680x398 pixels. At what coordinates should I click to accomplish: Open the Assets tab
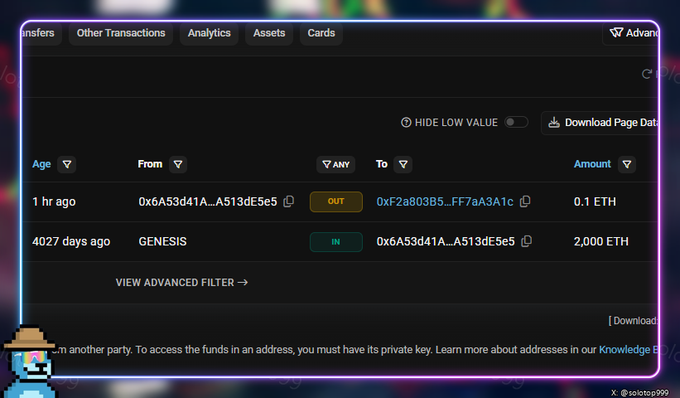tap(269, 33)
